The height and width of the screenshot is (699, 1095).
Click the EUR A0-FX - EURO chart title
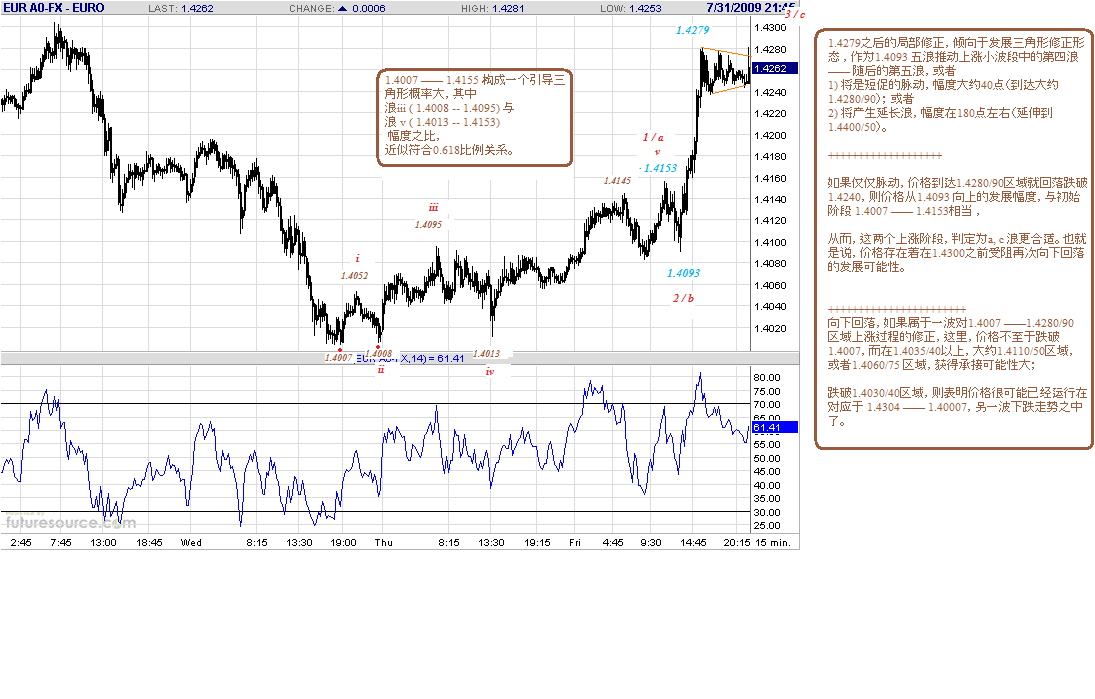pyautogui.click(x=54, y=8)
